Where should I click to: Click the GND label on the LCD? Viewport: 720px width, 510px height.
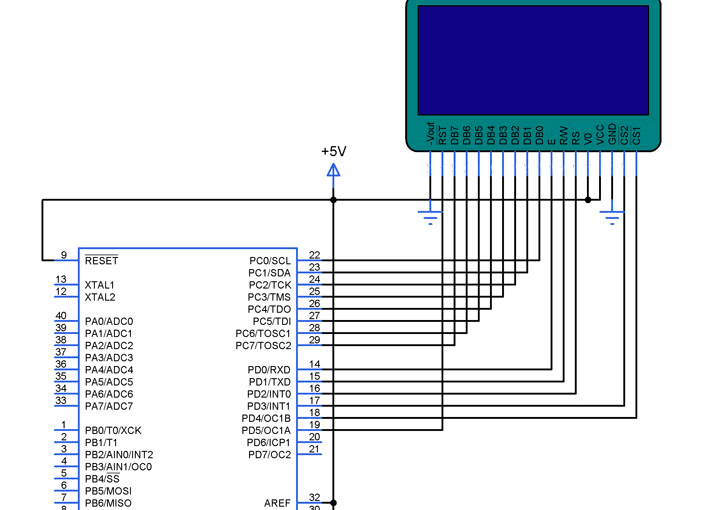coord(612,134)
